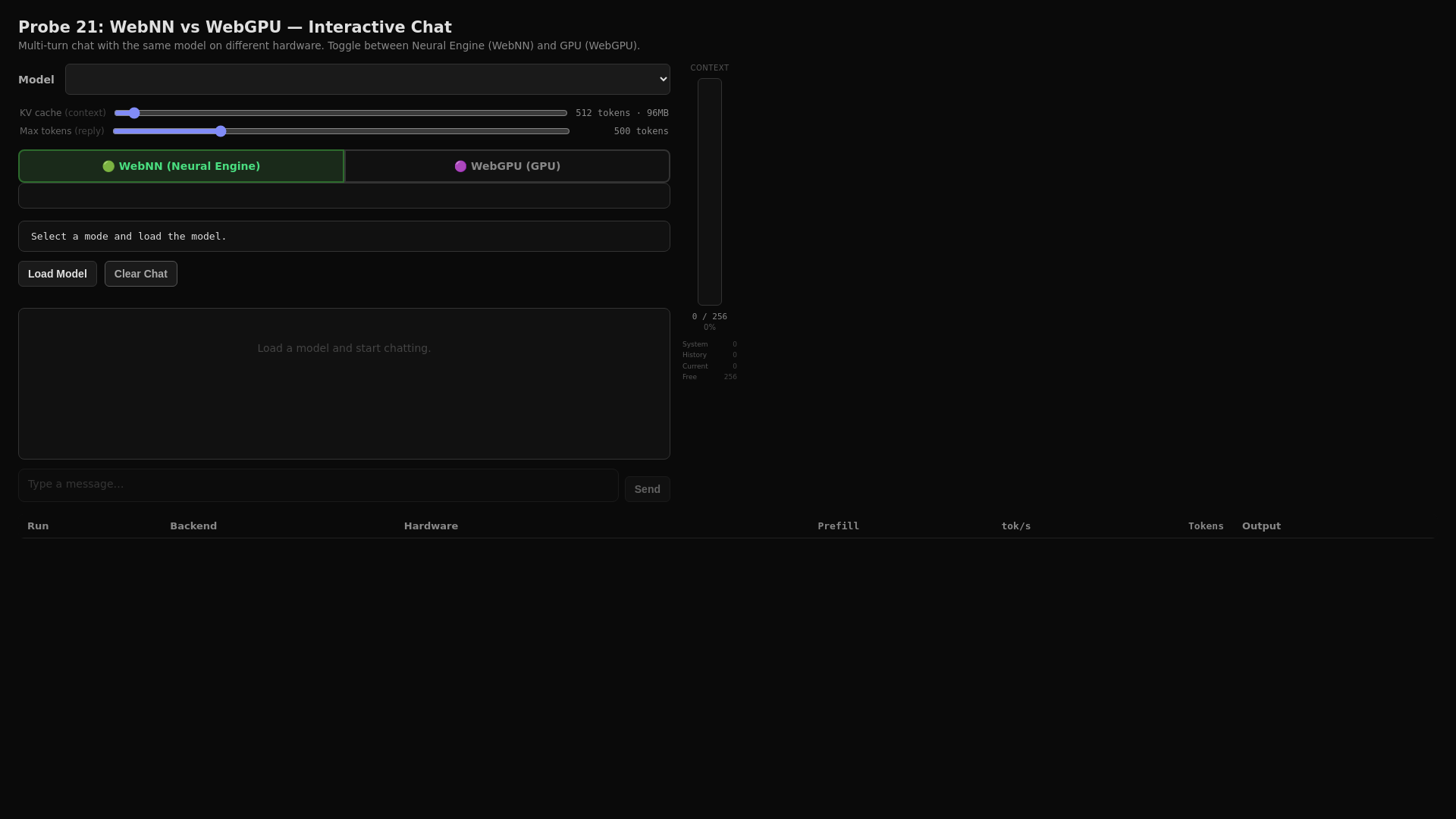Viewport: 1456px width, 819px height.
Task: Click the Backend column header
Action: [x=193, y=526]
